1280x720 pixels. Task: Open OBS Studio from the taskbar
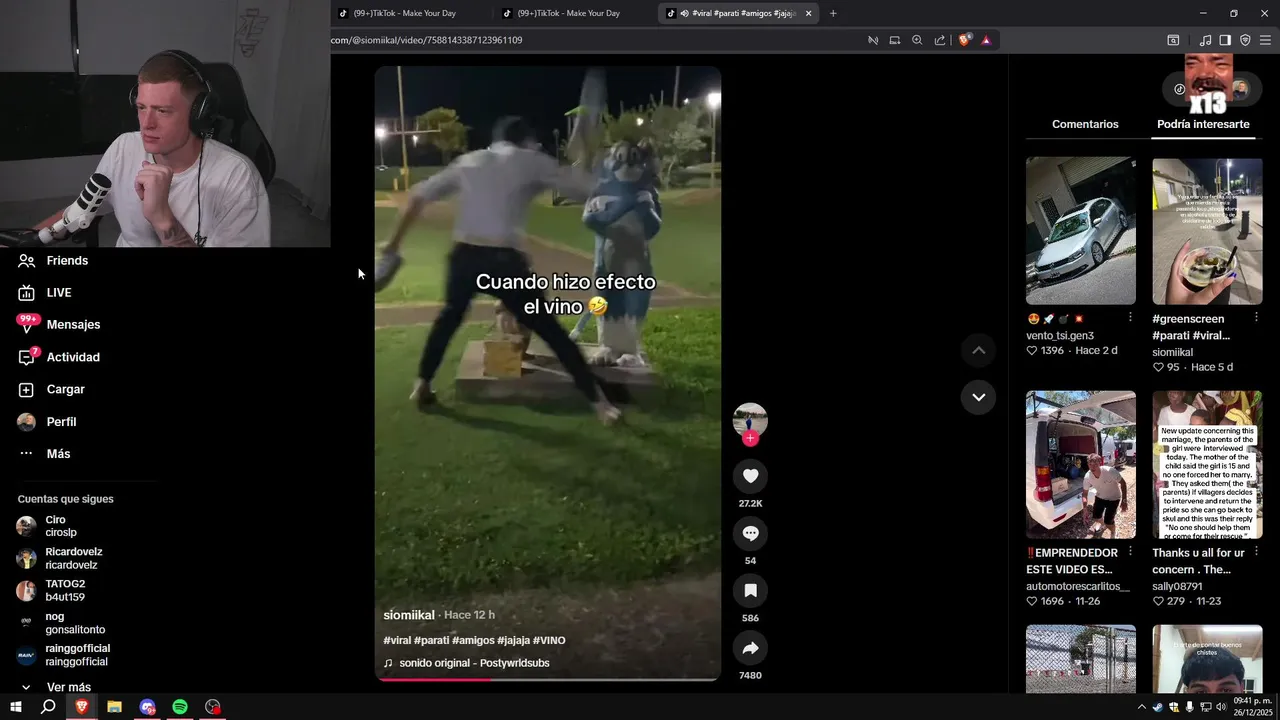tap(213, 707)
